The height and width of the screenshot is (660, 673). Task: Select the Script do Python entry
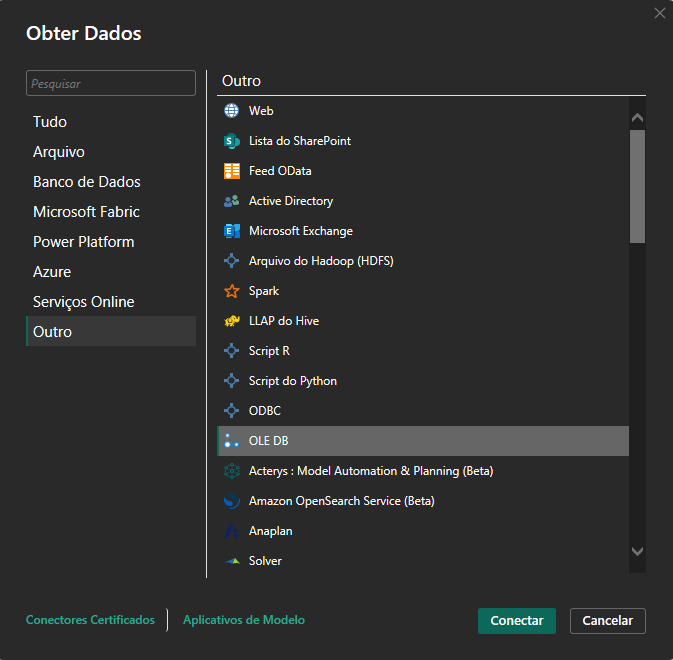coord(293,381)
